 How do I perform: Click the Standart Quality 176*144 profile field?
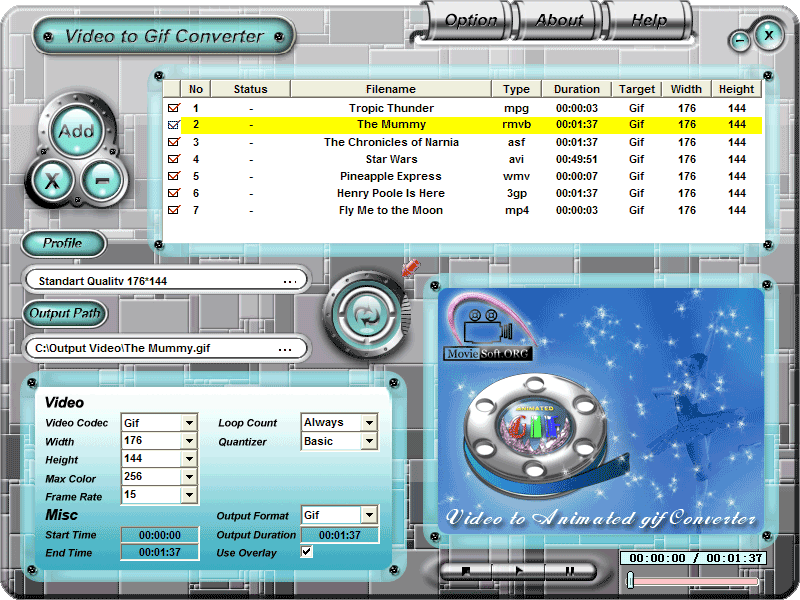click(167, 281)
